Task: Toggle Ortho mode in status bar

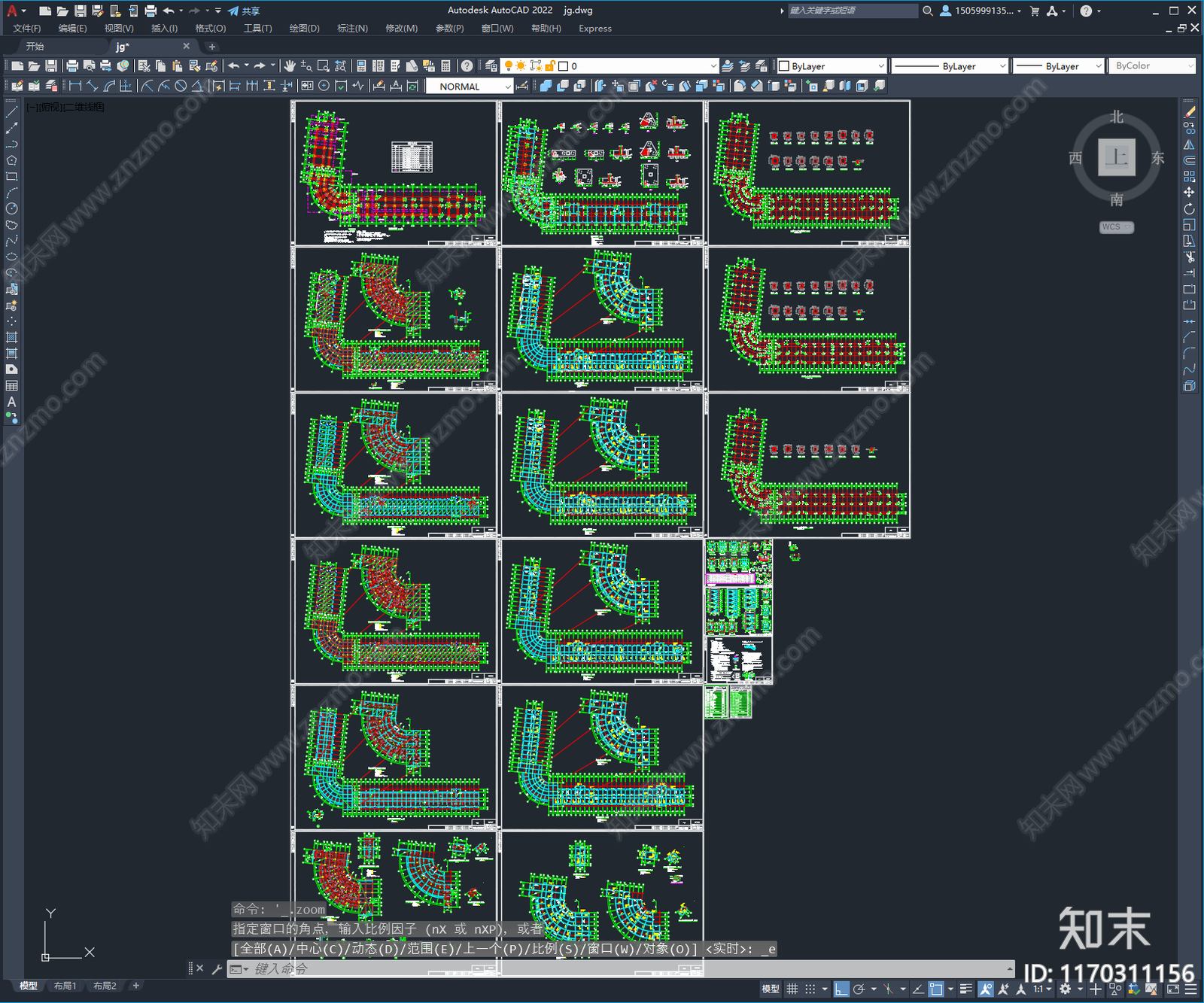Action: 841,989
